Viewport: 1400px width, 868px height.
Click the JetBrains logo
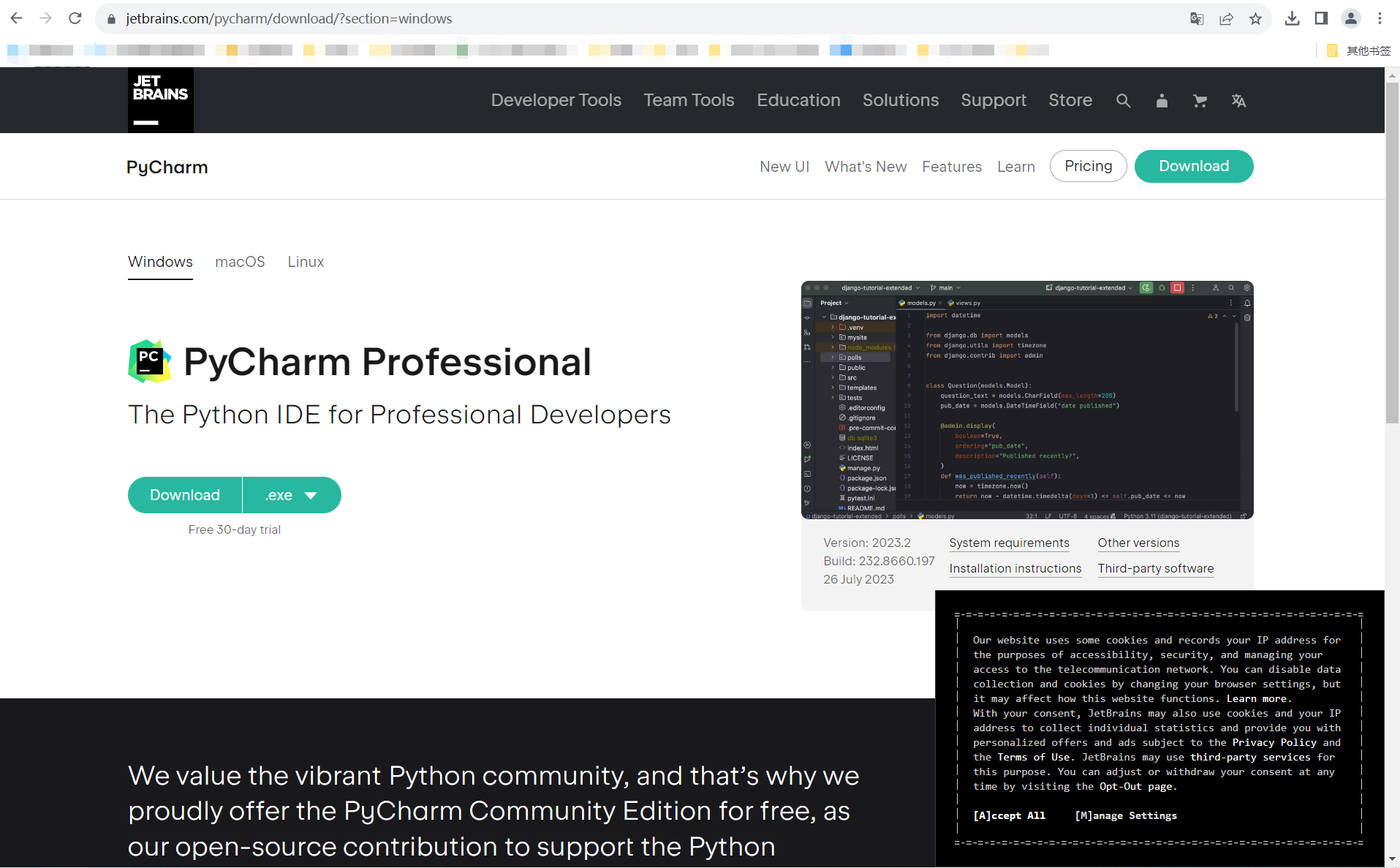point(161,100)
